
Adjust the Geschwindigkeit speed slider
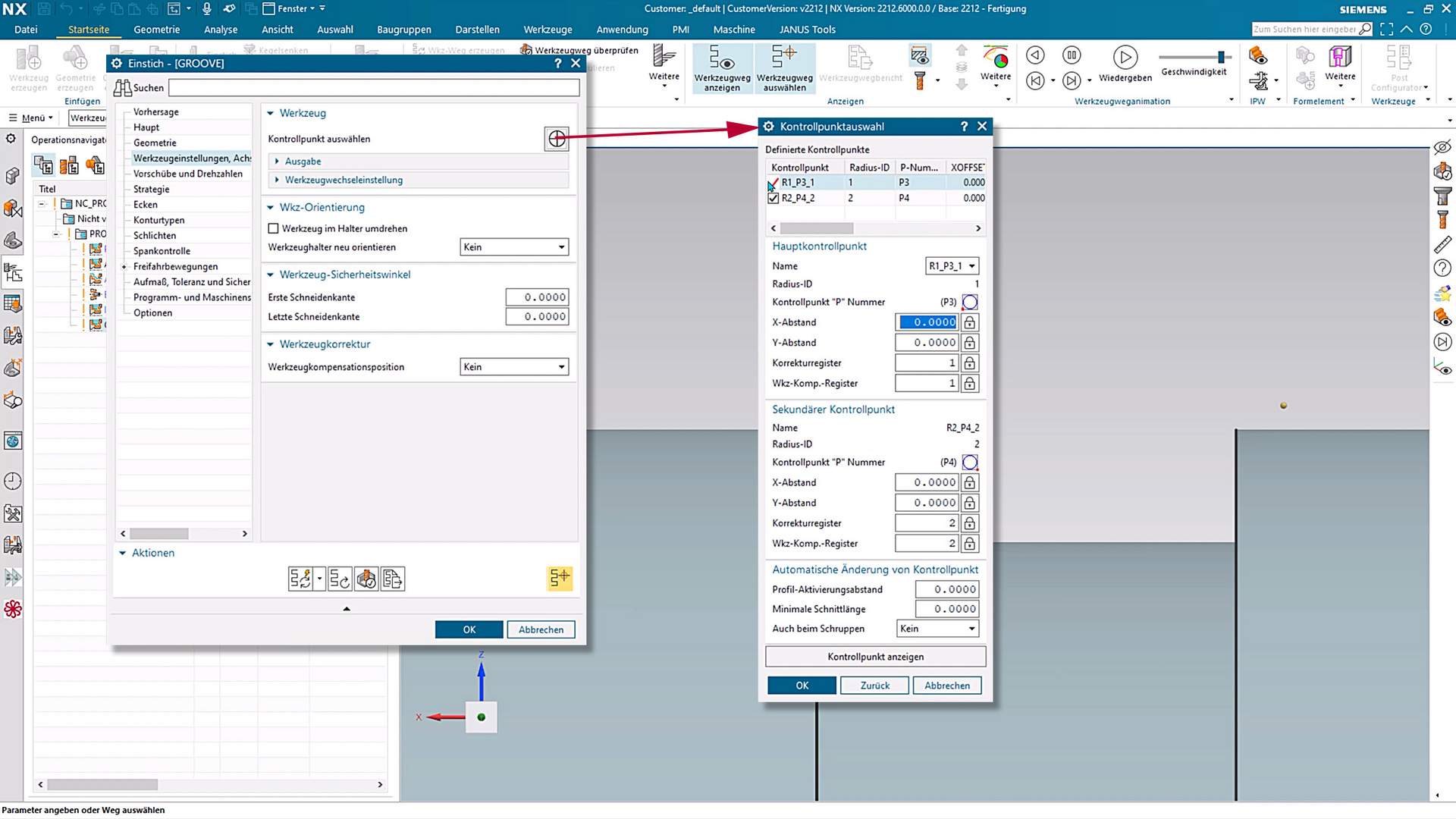click(1221, 57)
